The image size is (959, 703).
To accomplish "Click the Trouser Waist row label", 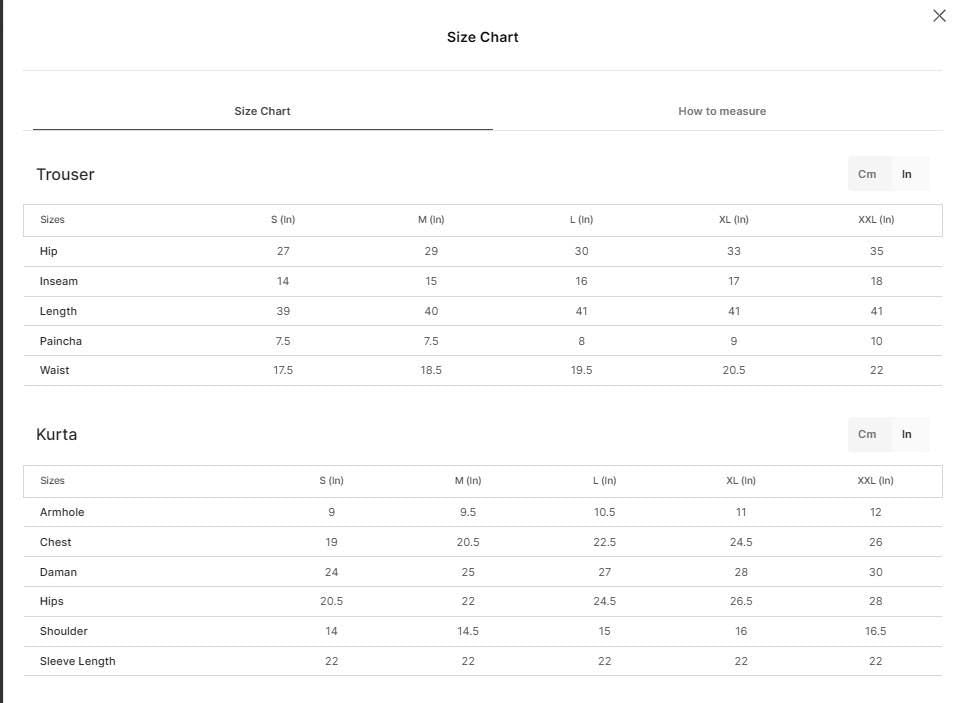I will 54,370.
